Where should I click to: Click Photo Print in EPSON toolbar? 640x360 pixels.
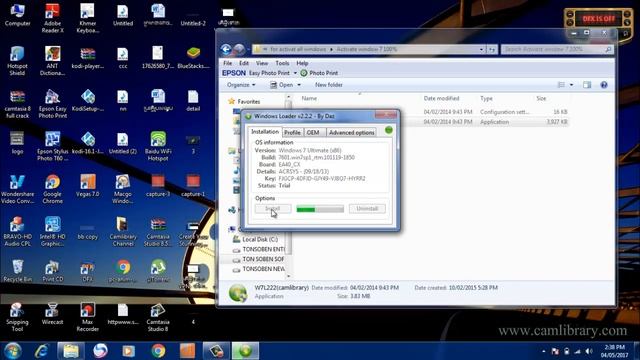point(319,73)
